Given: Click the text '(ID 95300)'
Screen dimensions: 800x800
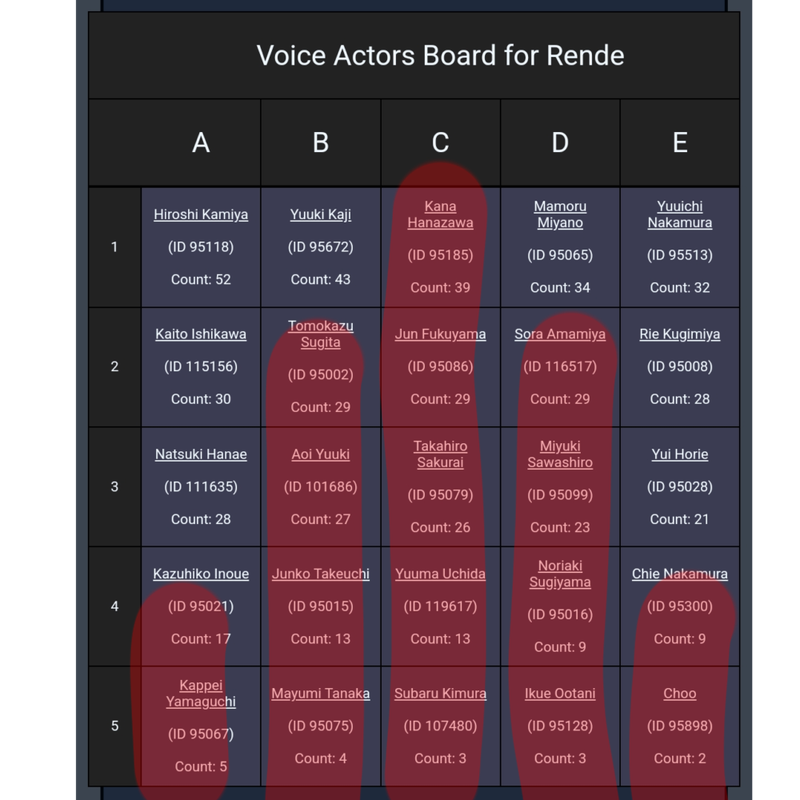Looking at the screenshot, I should point(680,606).
